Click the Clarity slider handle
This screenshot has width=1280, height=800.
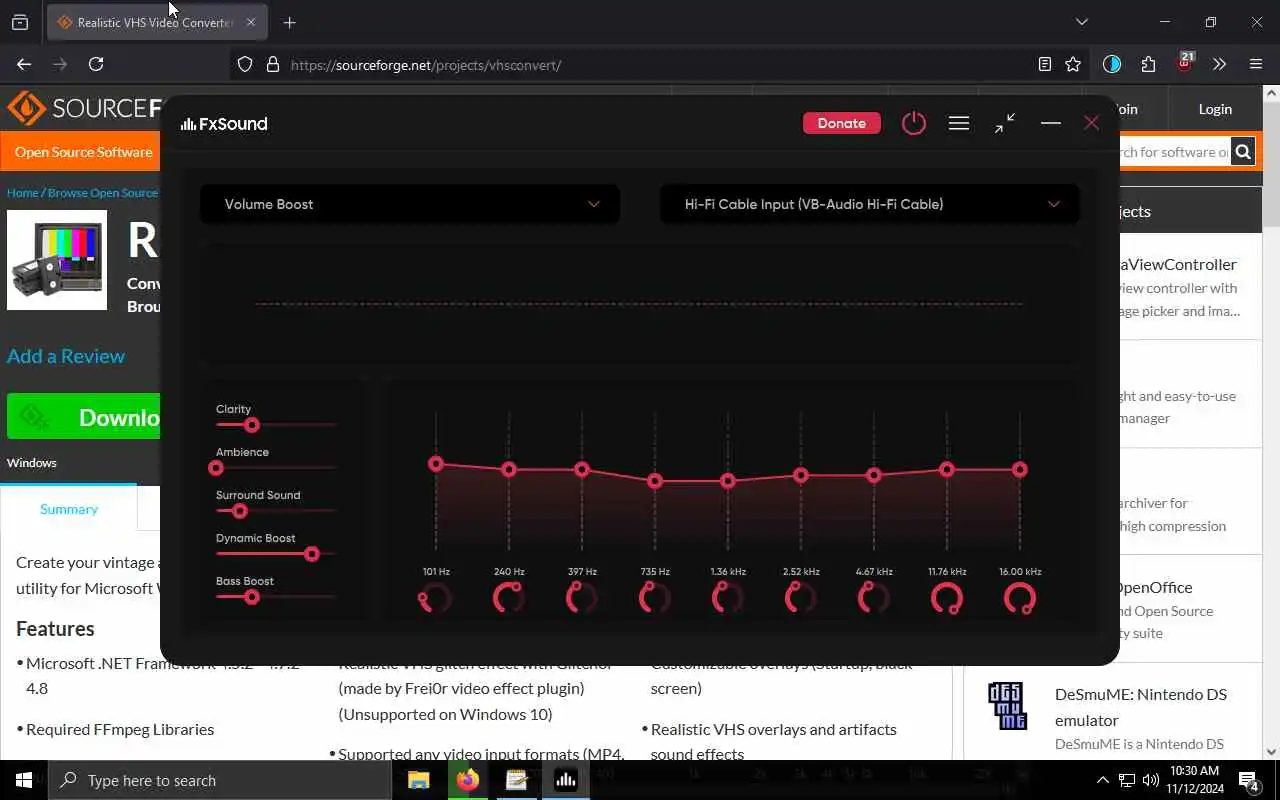click(x=252, y=425)
